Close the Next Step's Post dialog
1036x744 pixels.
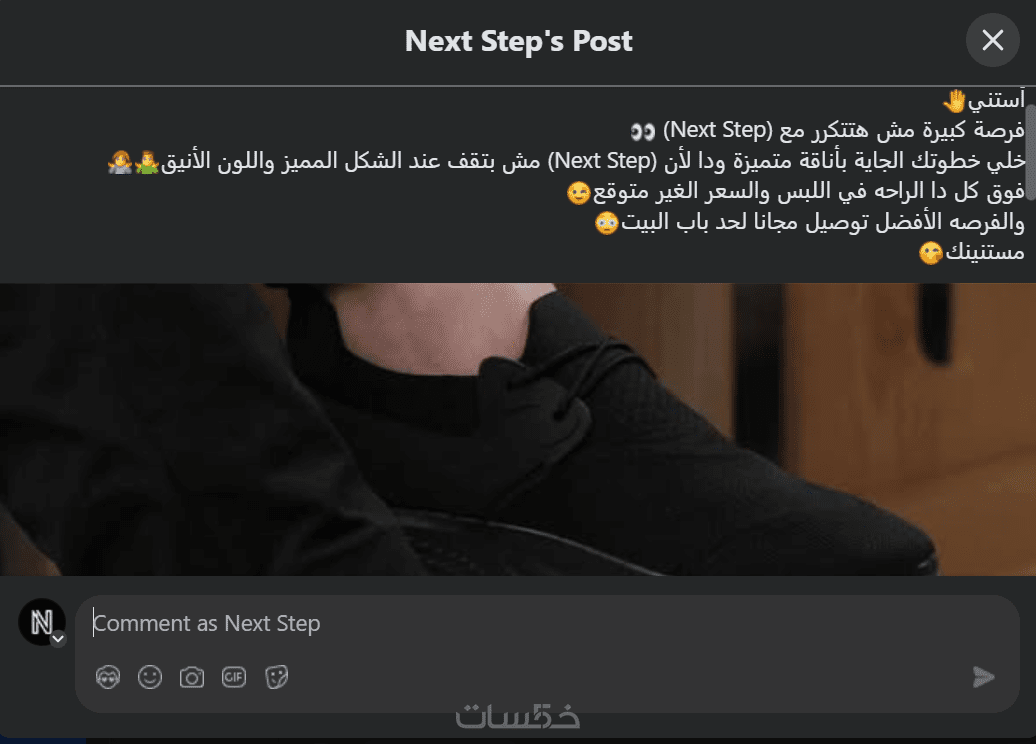click(992, 40)
